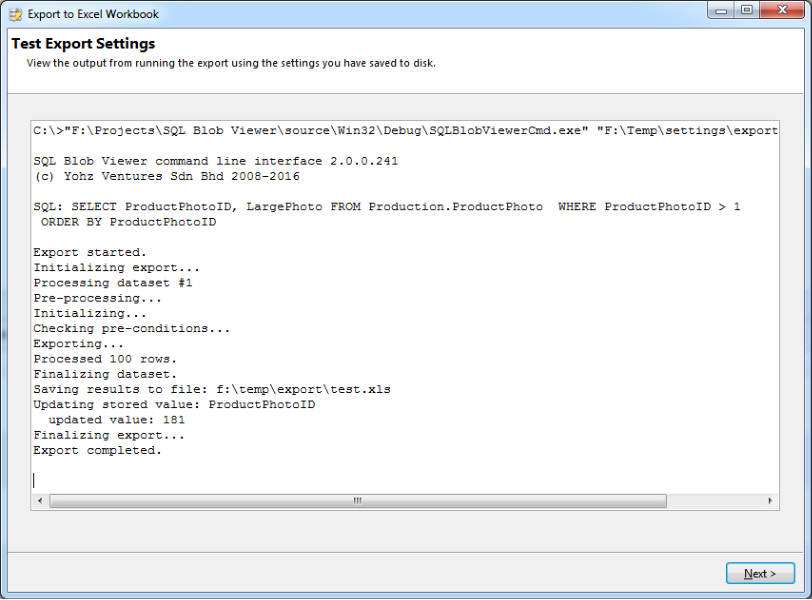Click the Yohz Ventures copyright line
812x600 pixels.
click(x=165, y=176)
